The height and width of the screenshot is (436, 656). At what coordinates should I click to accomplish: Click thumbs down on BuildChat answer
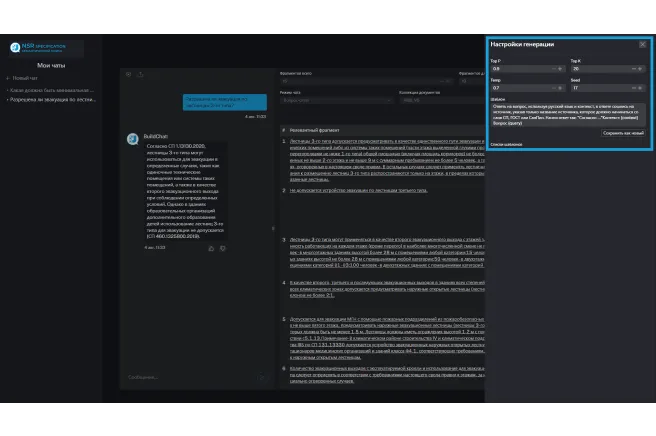[x=222, y=247]
